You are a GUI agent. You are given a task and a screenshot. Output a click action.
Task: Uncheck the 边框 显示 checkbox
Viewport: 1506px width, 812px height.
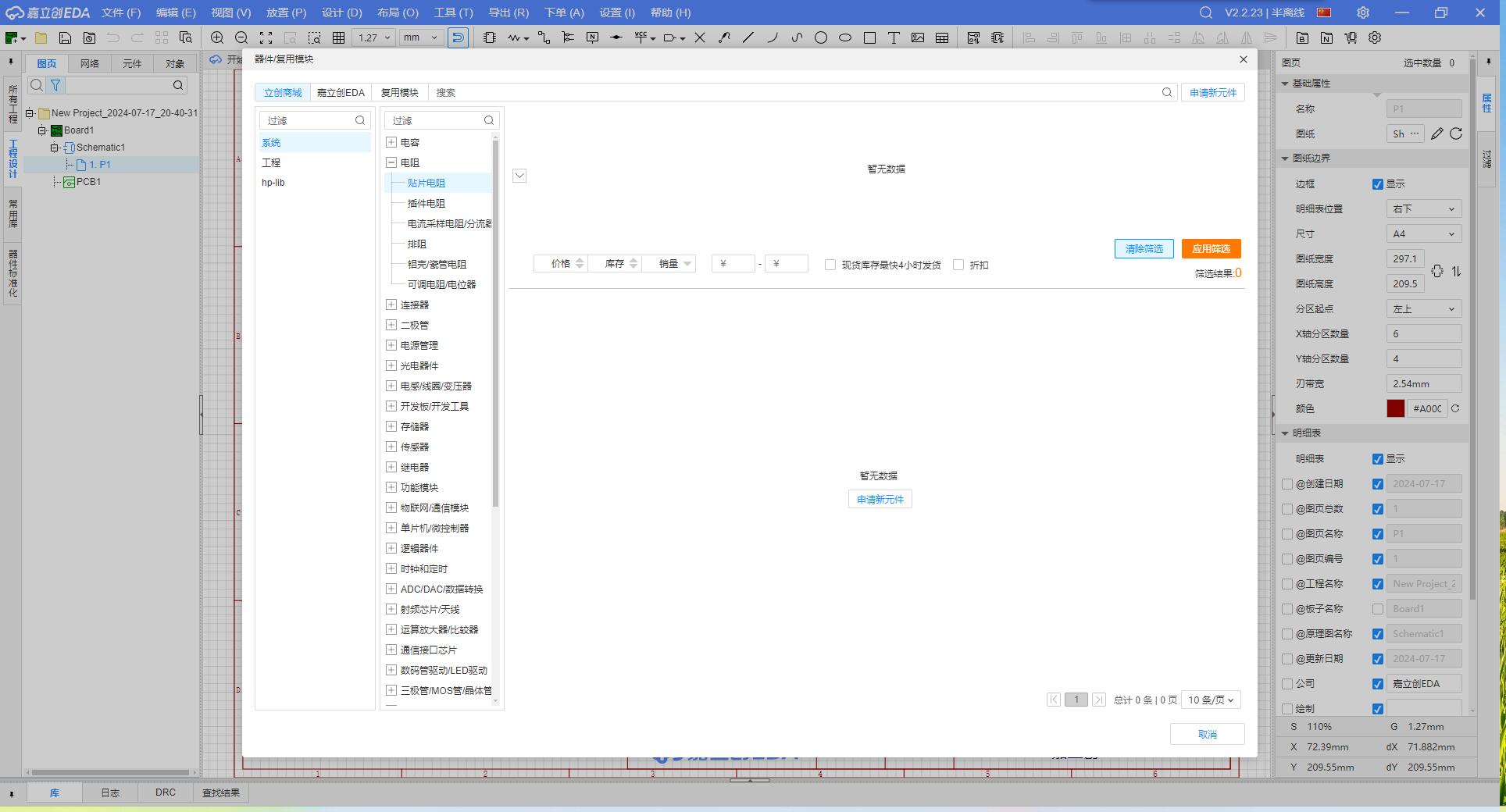(x=1378, y=184)
